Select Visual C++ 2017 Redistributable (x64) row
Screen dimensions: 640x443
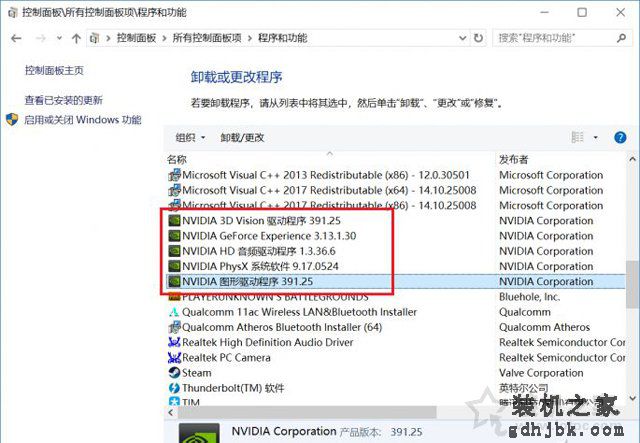(x=395, y=190)
